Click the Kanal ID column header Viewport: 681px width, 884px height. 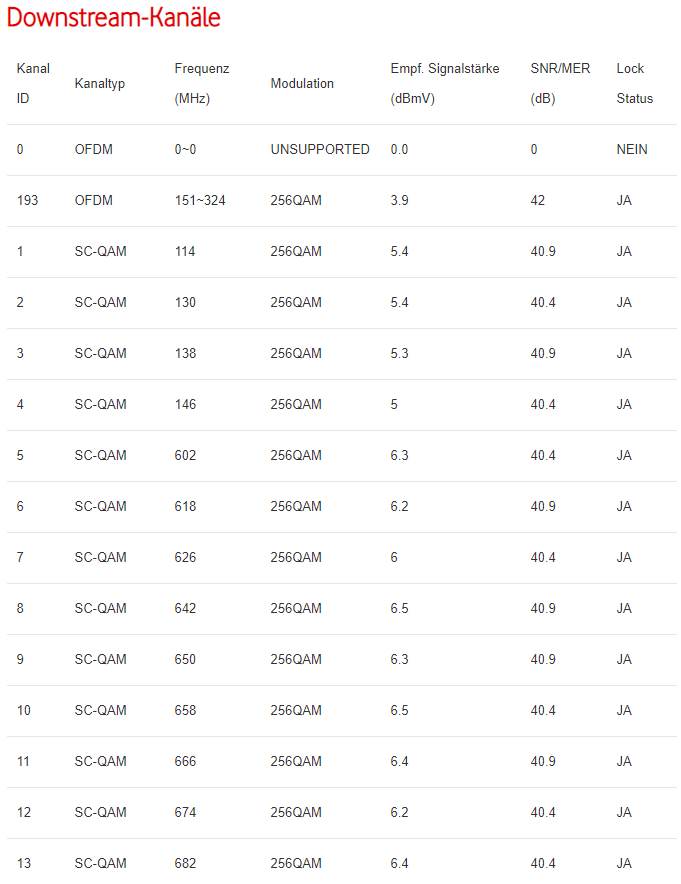(x=33, y=83)
